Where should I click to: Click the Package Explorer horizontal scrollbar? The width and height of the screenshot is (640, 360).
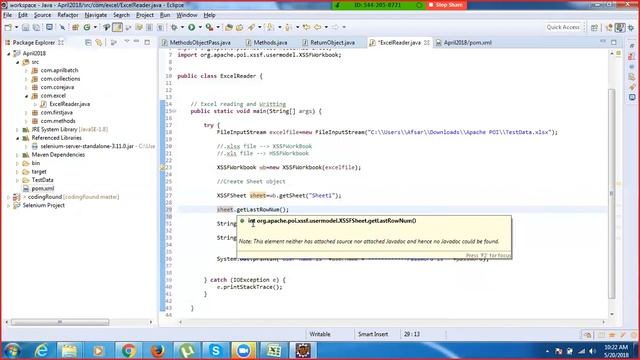point(60,322)
